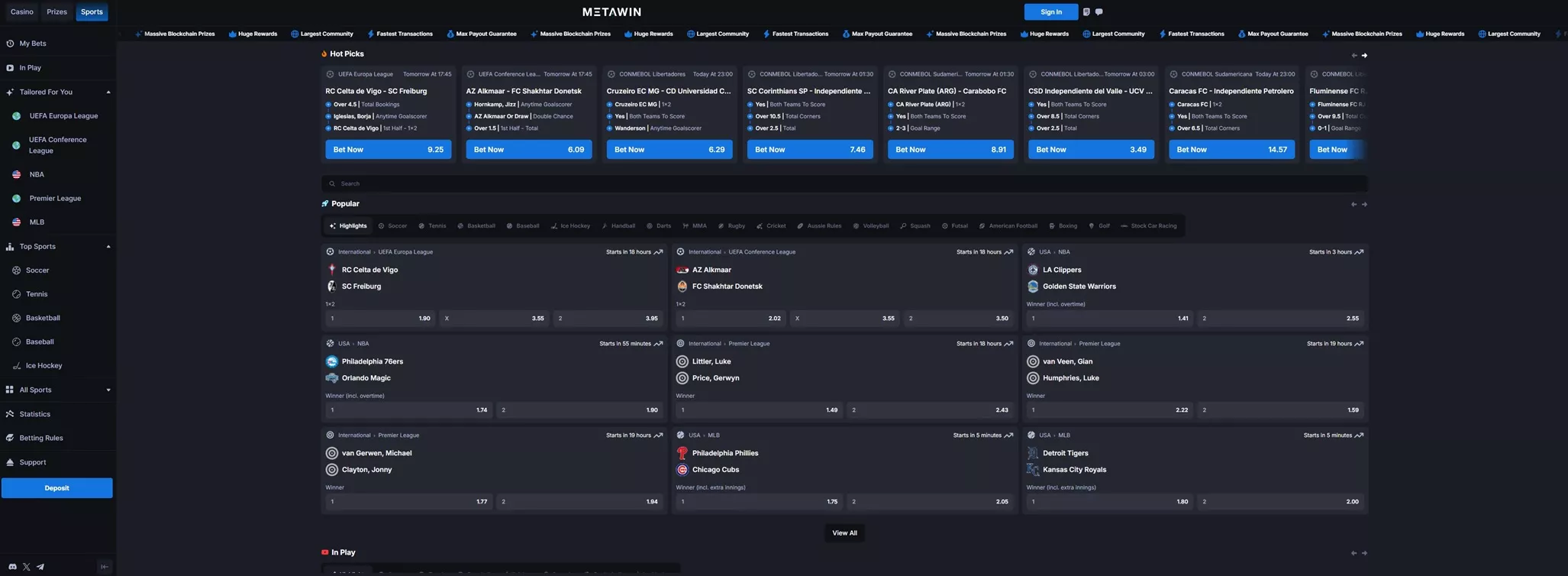Pick draw odds 3.55 for AZ Alkmaar match
The height and width of the screenshot is (576, 1568).
coord(844,319)
